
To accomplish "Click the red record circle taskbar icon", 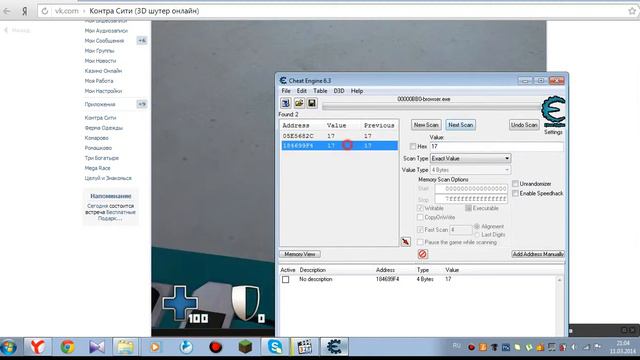I will [x=216, y=347].
